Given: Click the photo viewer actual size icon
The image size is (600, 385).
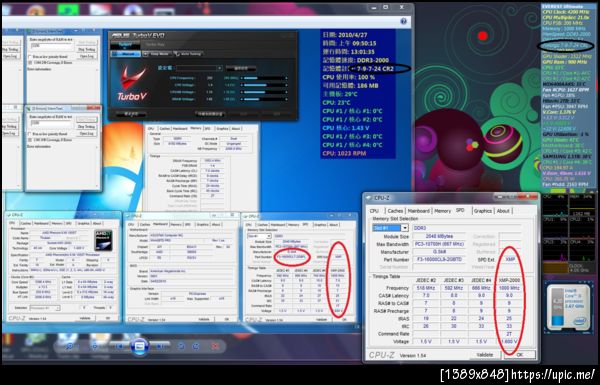Looking at the screenshot, I should 95,346.
